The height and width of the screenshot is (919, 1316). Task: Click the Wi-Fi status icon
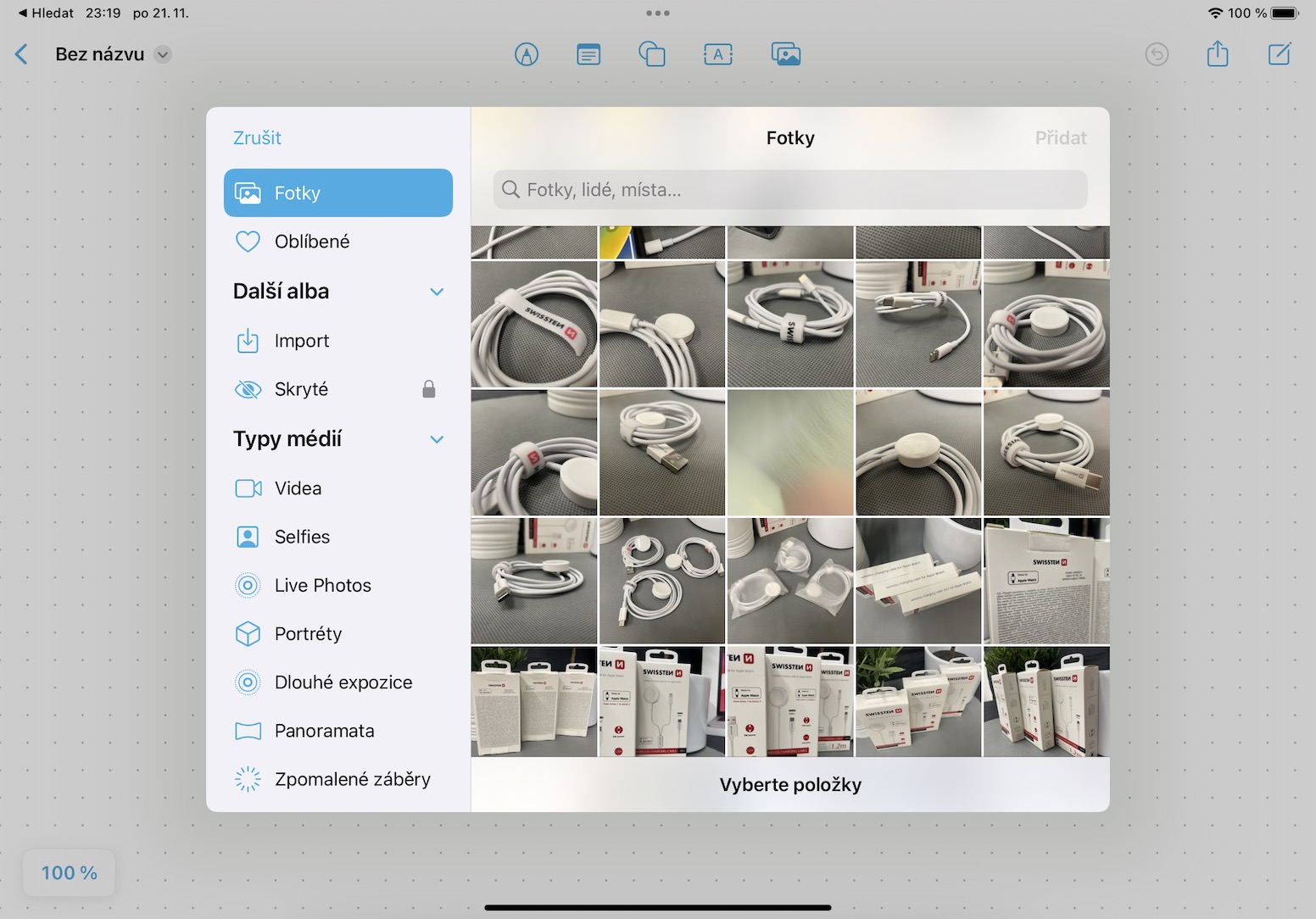1215,13
